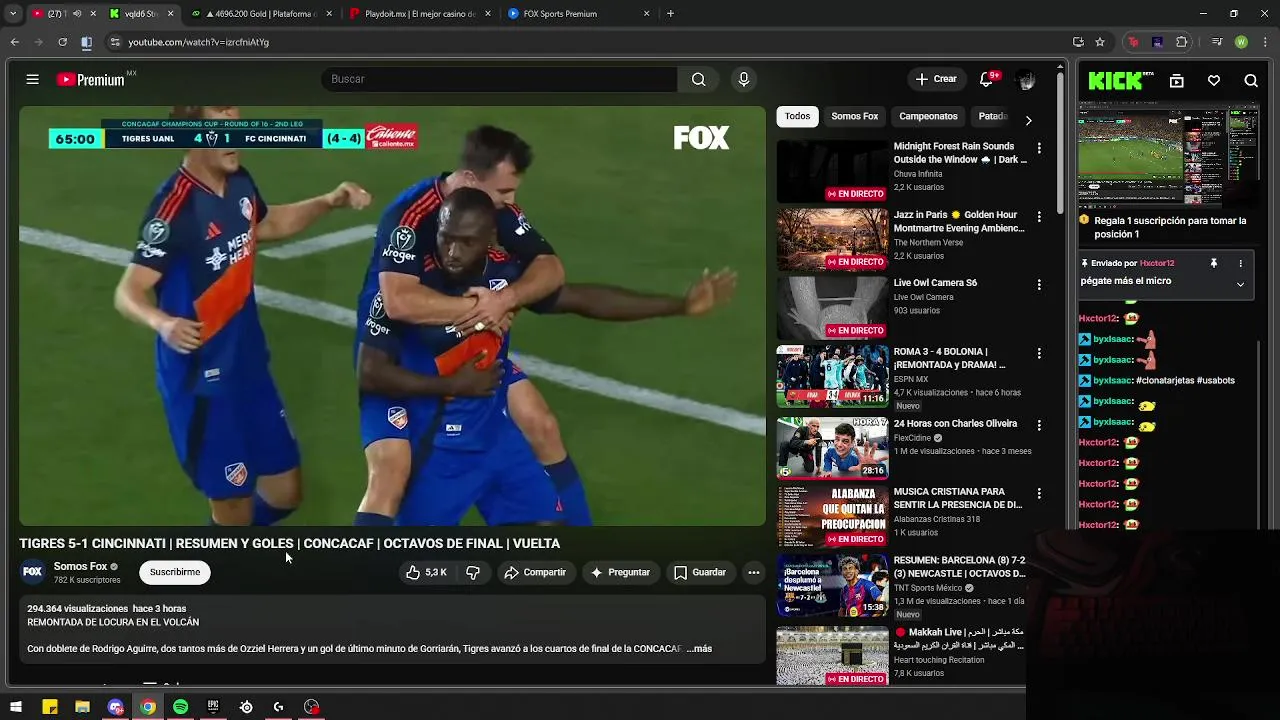Open options for Live Owl Camera S6
The width and height of the screenshot is (1280, 720).
[1039, 284]
